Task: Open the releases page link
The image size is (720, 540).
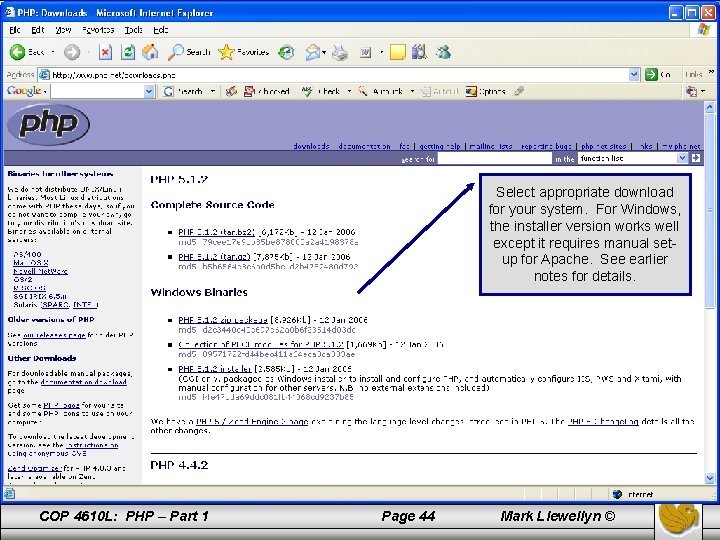Action: click(x=54, y=335)
